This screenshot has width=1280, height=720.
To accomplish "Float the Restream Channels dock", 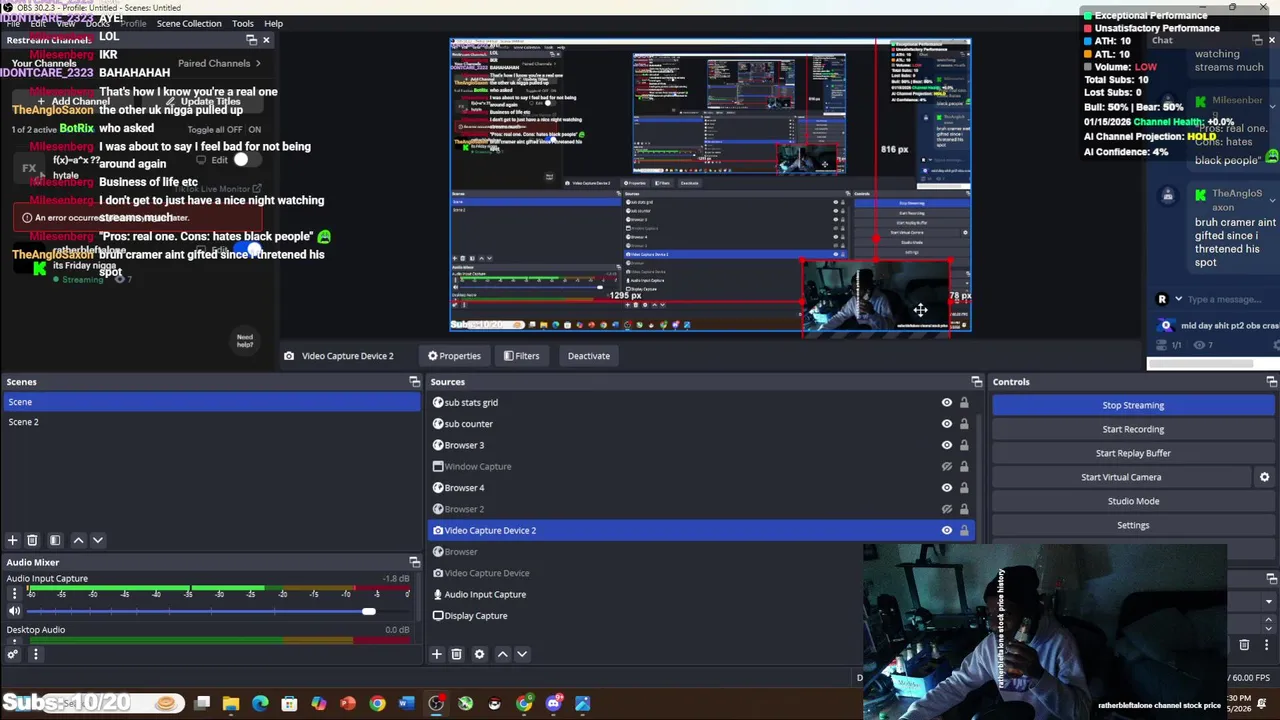I will coord(251,40).
